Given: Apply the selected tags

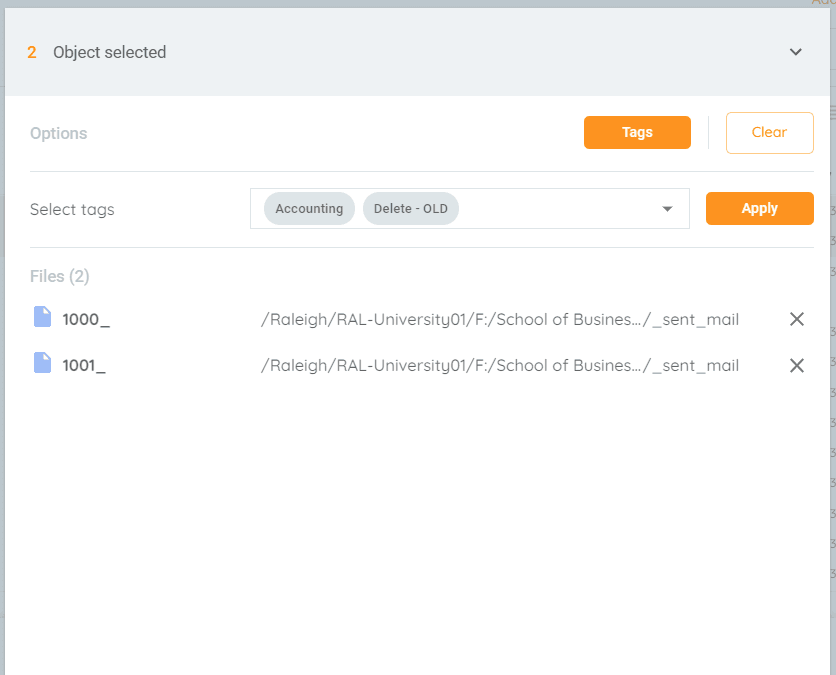Looking at the screenshot, I should (760, 208).
